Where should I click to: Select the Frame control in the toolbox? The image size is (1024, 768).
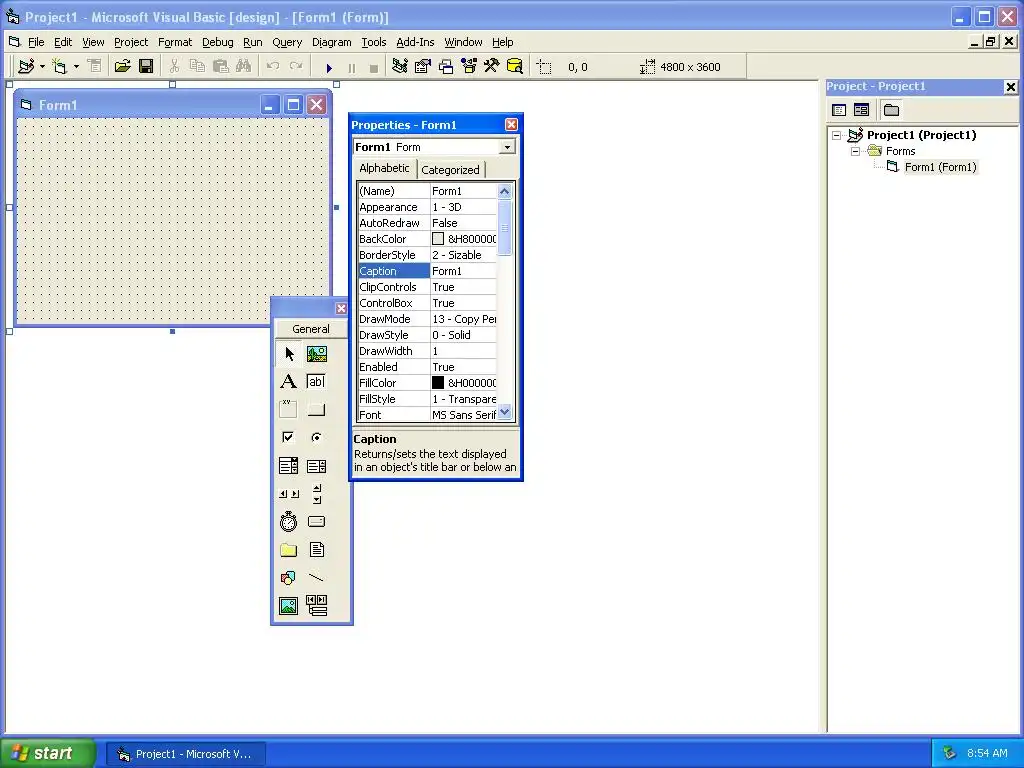coord(289,409)
